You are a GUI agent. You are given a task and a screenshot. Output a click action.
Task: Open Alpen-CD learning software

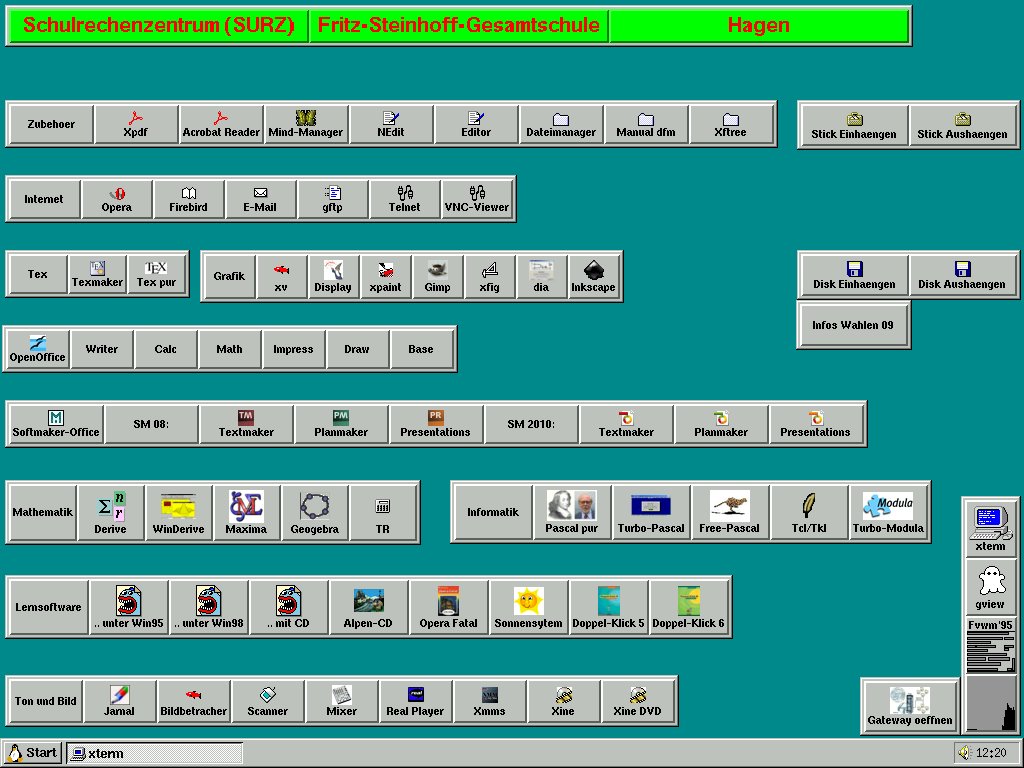[x=368, y=607]
